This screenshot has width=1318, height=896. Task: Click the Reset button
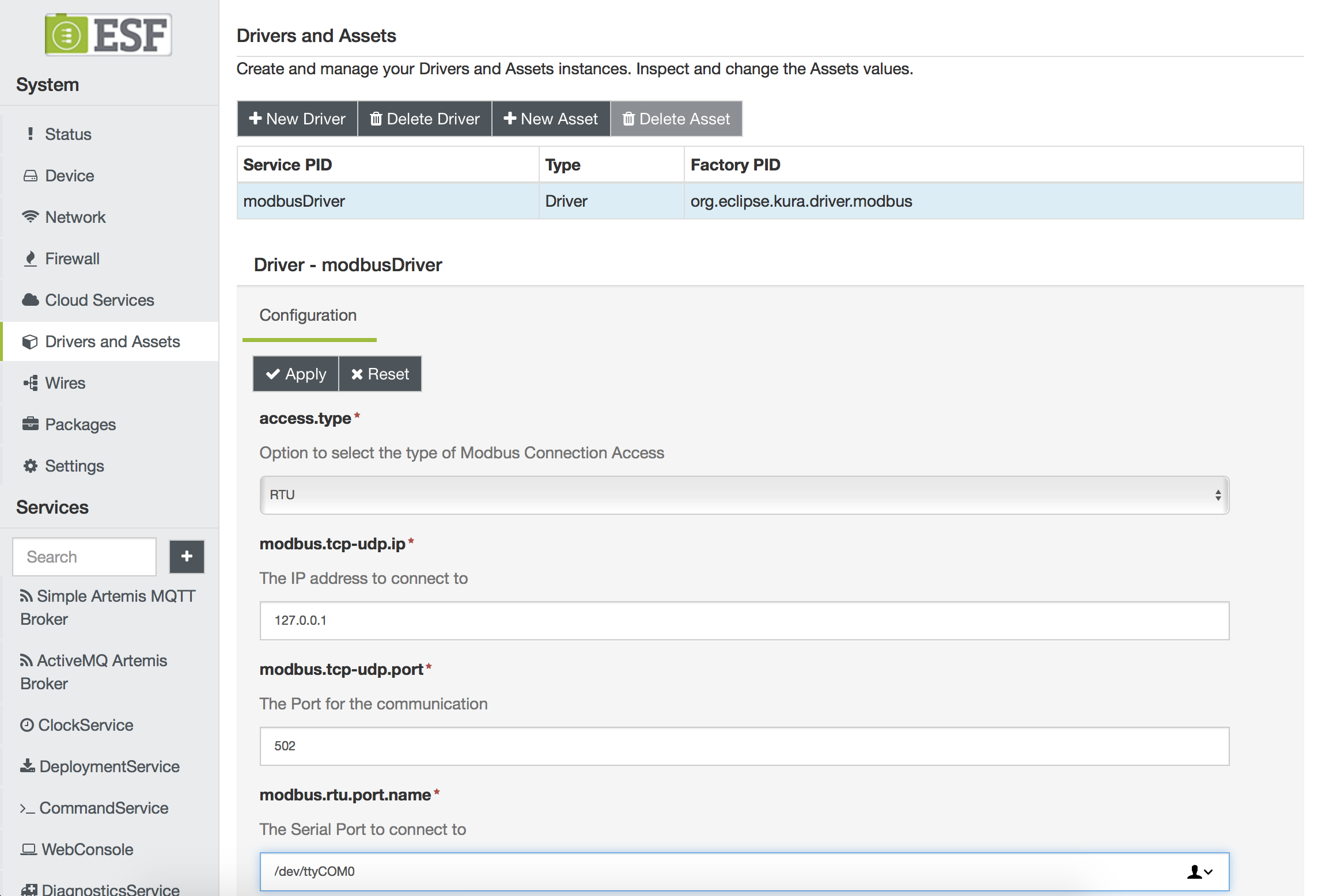coord(380,374)
